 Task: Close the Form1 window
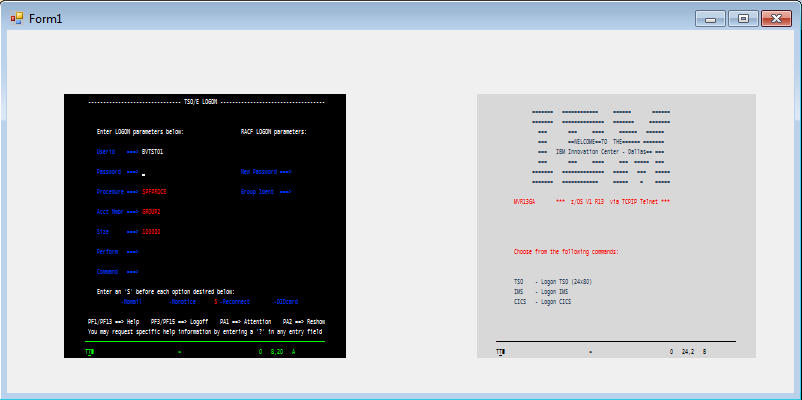coord(775,18)
